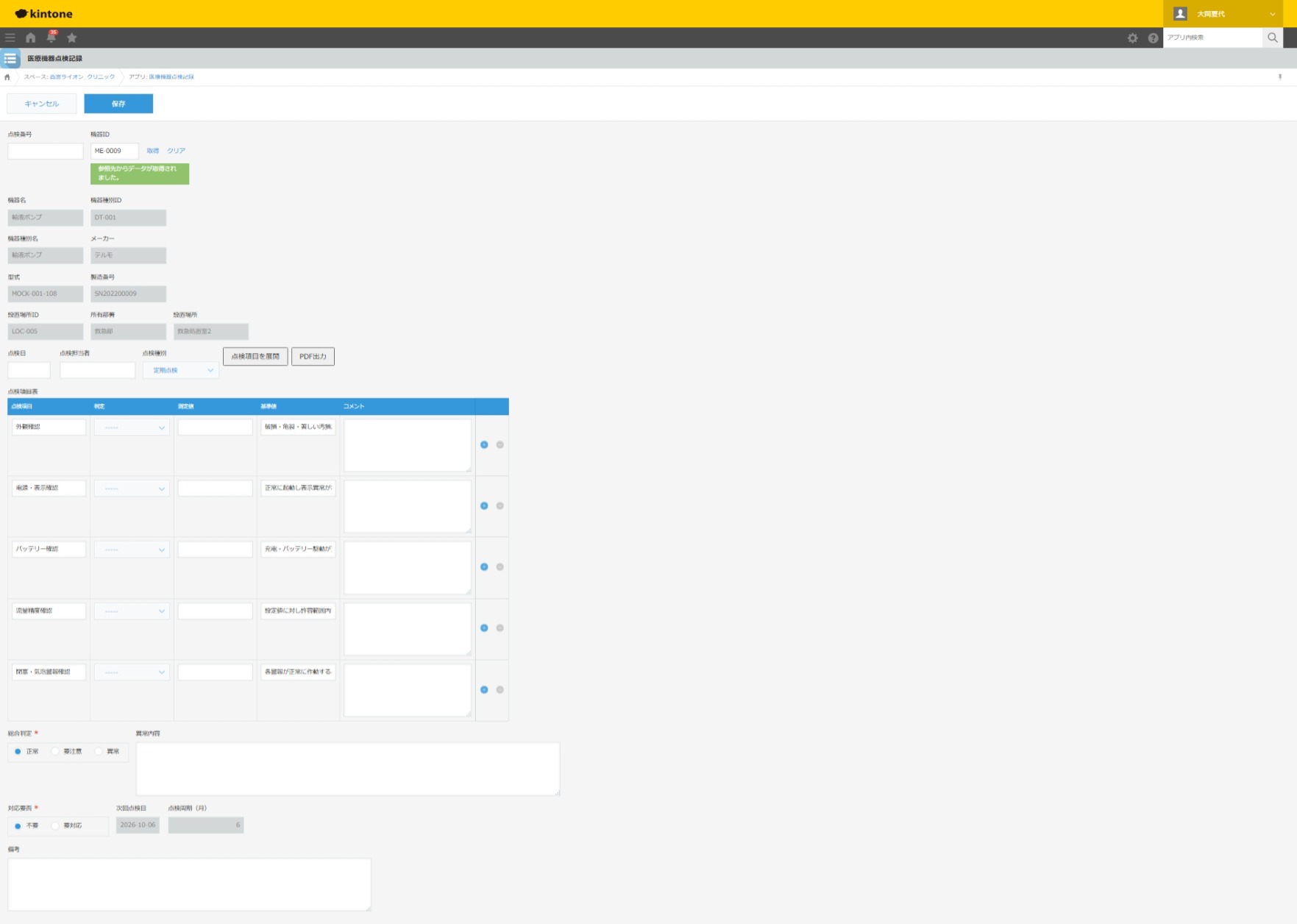Click the app list icon beside 医療機器点検記録
1297x924 pixels.
coord(10,58)
